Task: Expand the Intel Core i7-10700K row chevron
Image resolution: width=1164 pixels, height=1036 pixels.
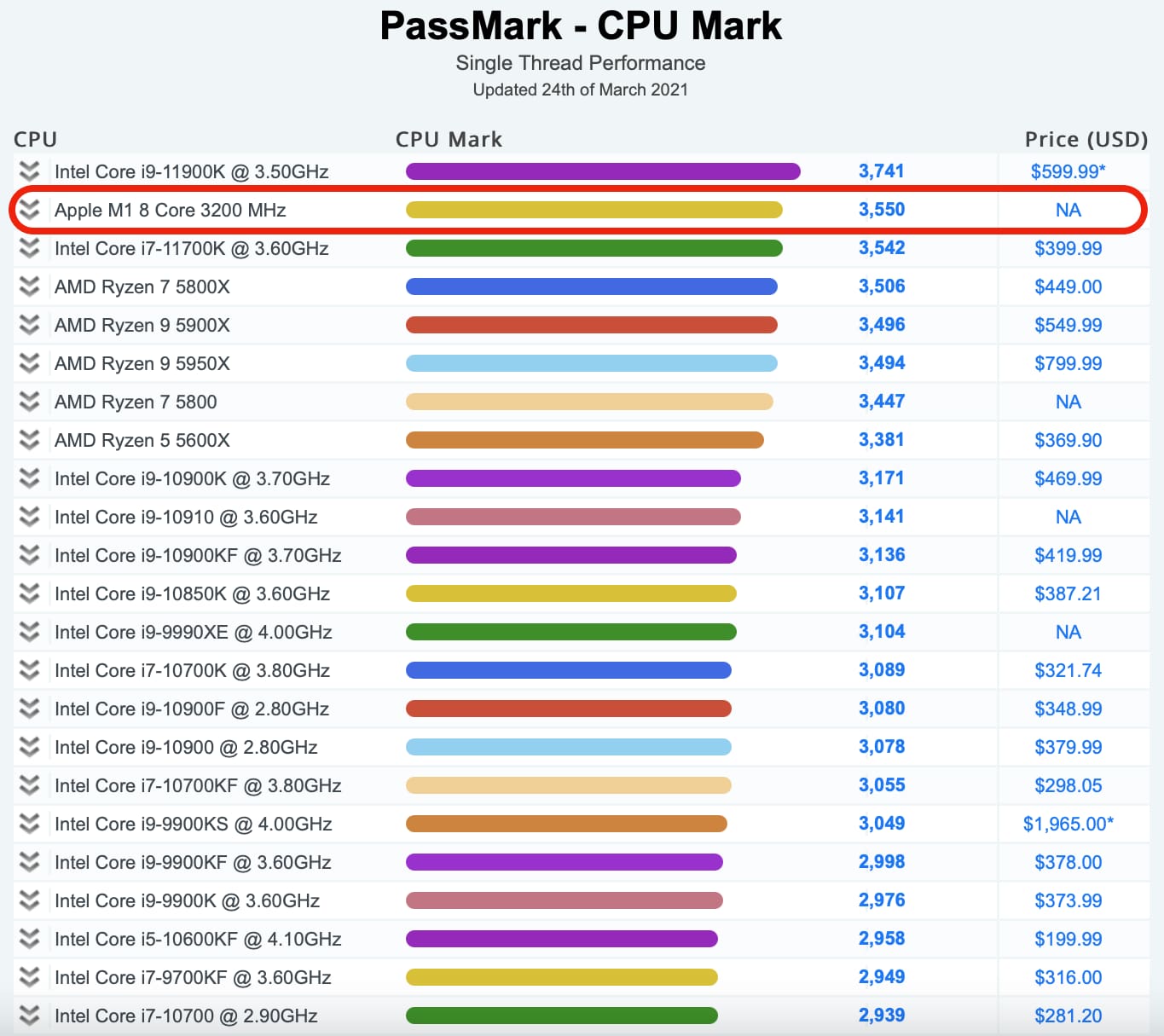Action: pos(30,670)
